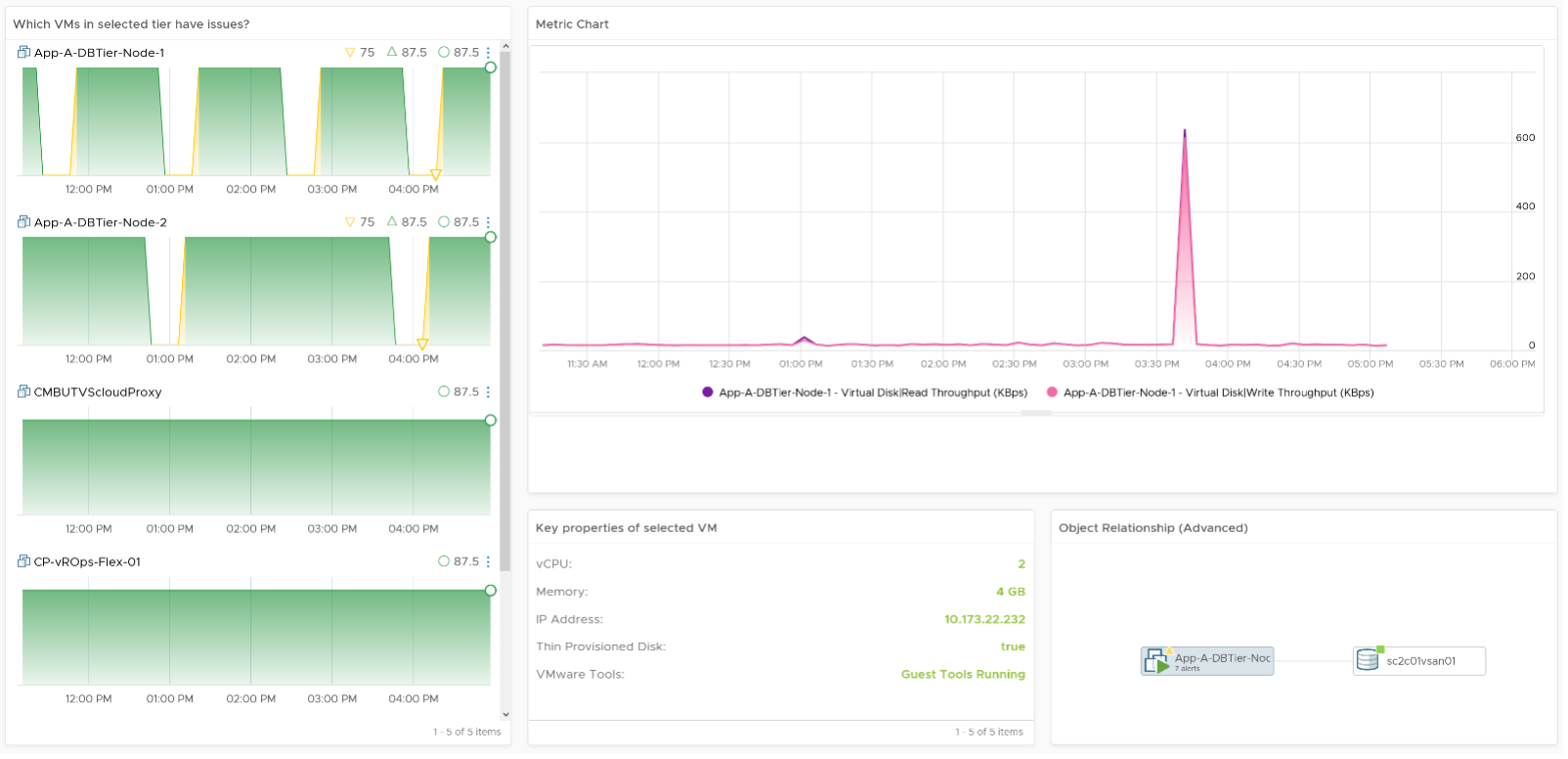Click the 'Key properties of selected VM' title

point(627,528)
